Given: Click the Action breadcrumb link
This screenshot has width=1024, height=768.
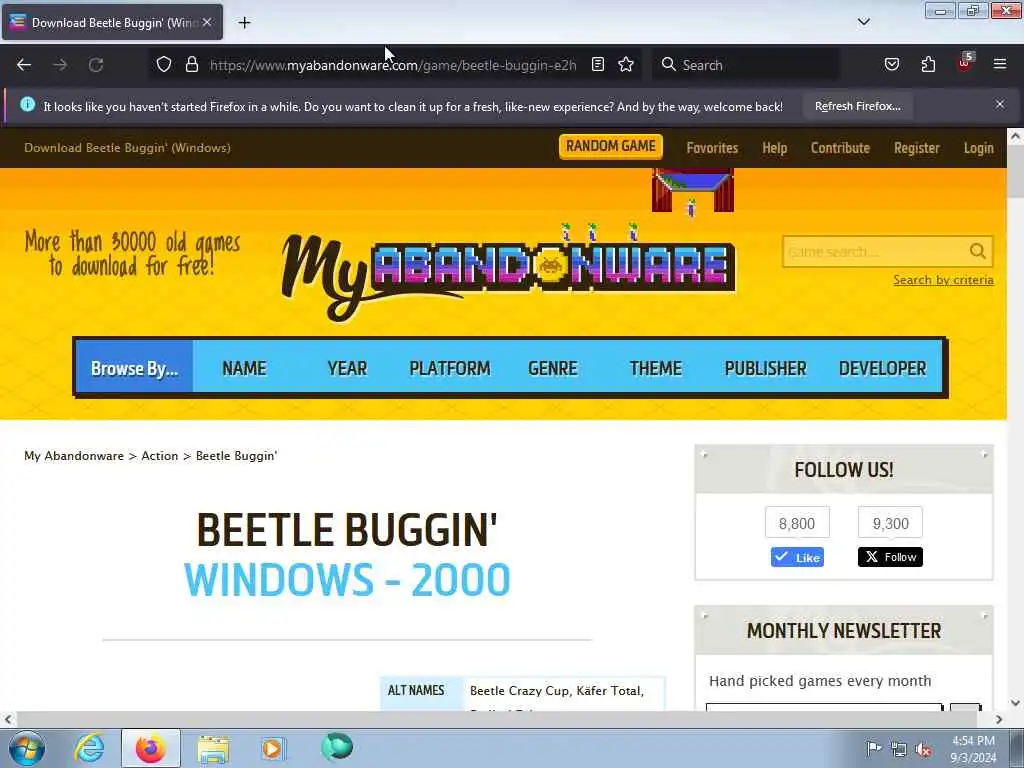Looking at the screenshot, I should [x=159, y=456].
